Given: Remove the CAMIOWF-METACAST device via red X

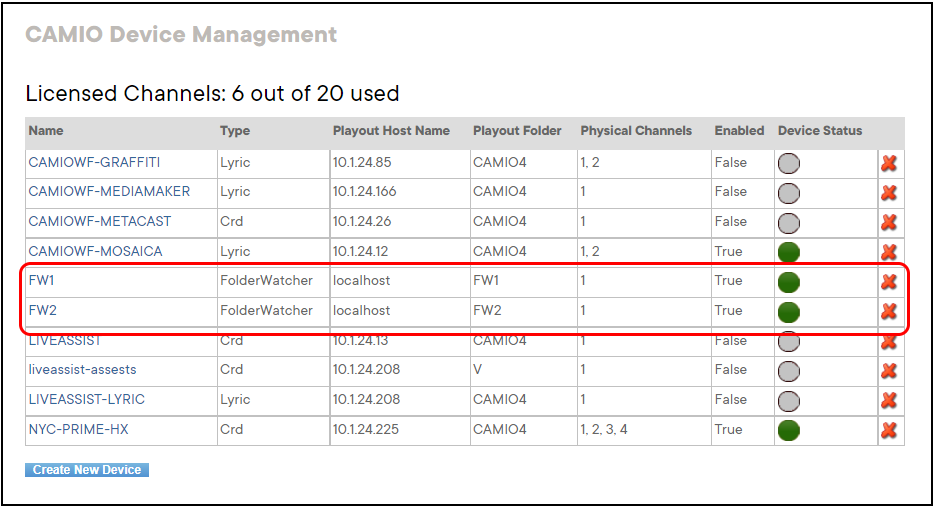Looking at the screenshot, I should [888, 222].
